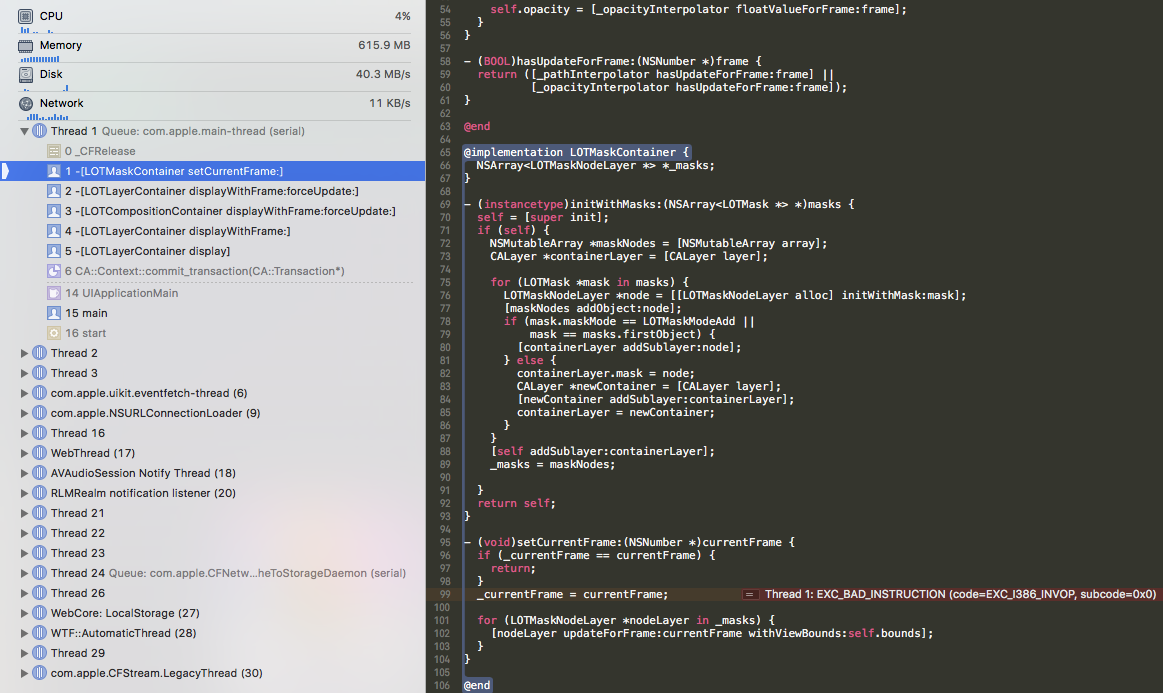1163x693 pixels.
Task: Click Thread 22 thread icon
Action: 39,533
